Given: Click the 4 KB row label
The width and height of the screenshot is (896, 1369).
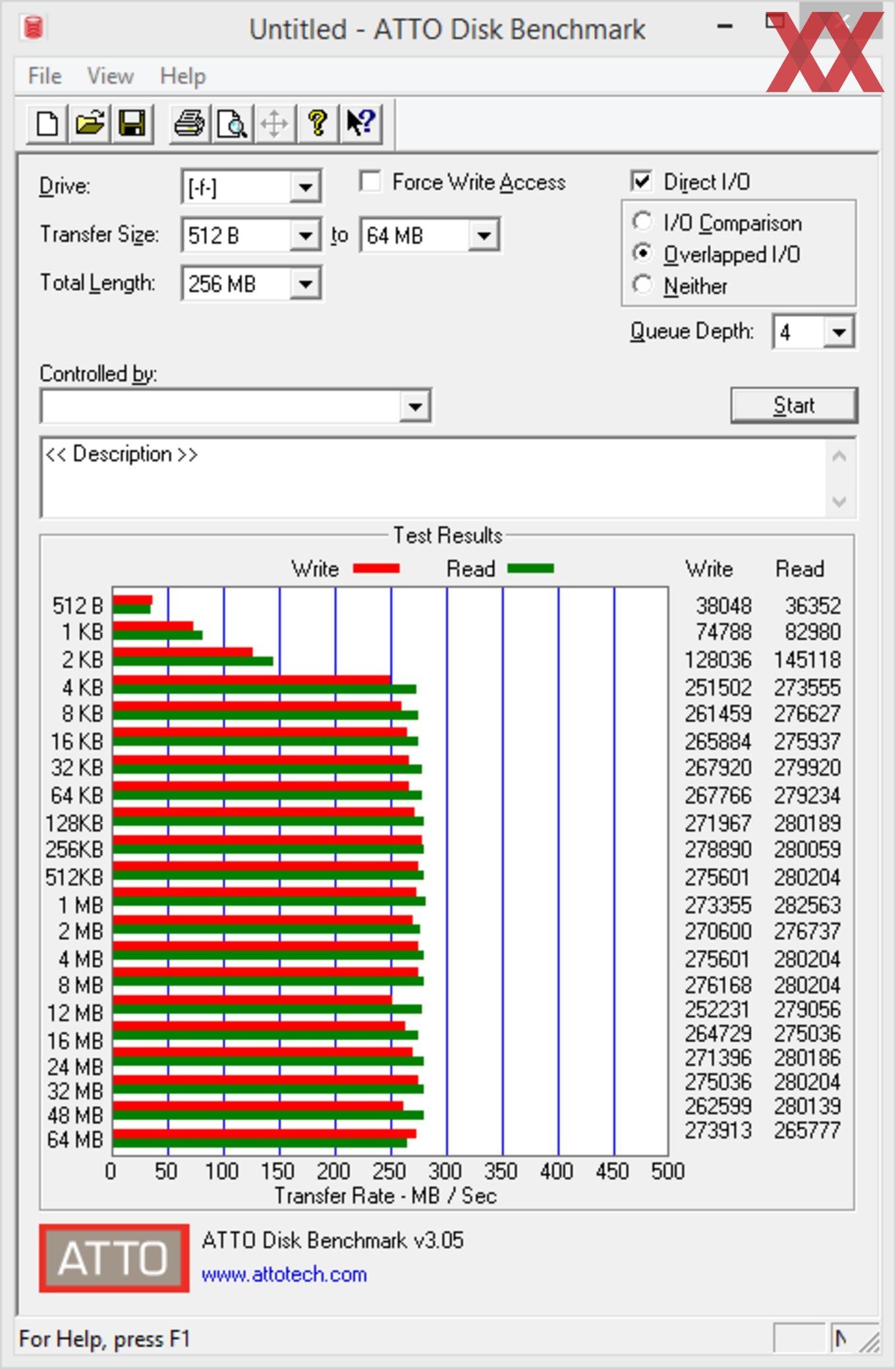Looking at the screenshot, I should [x=82, y=687].
